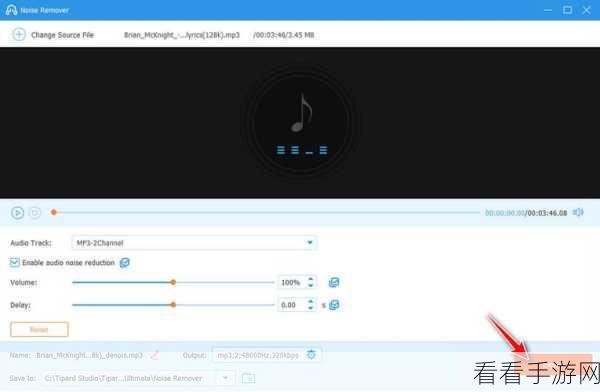Close the Noise Remover window
600x392 pixels.
[586, 10]
